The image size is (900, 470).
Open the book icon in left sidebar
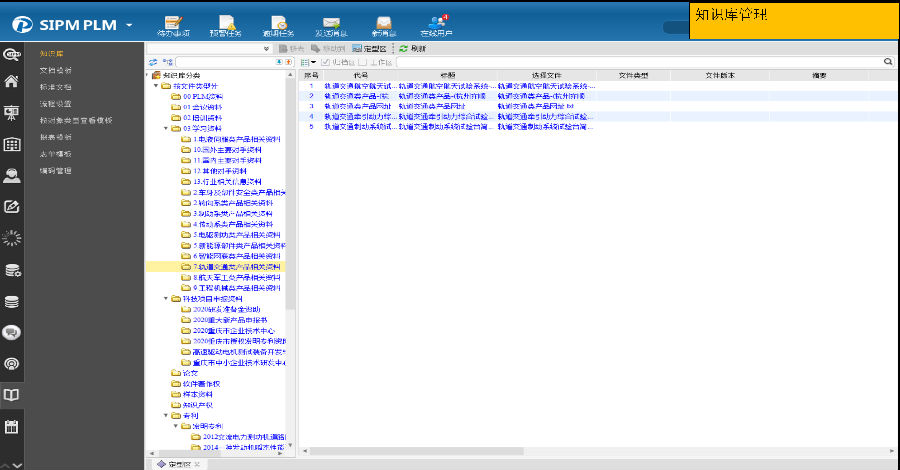coord(12,395)
